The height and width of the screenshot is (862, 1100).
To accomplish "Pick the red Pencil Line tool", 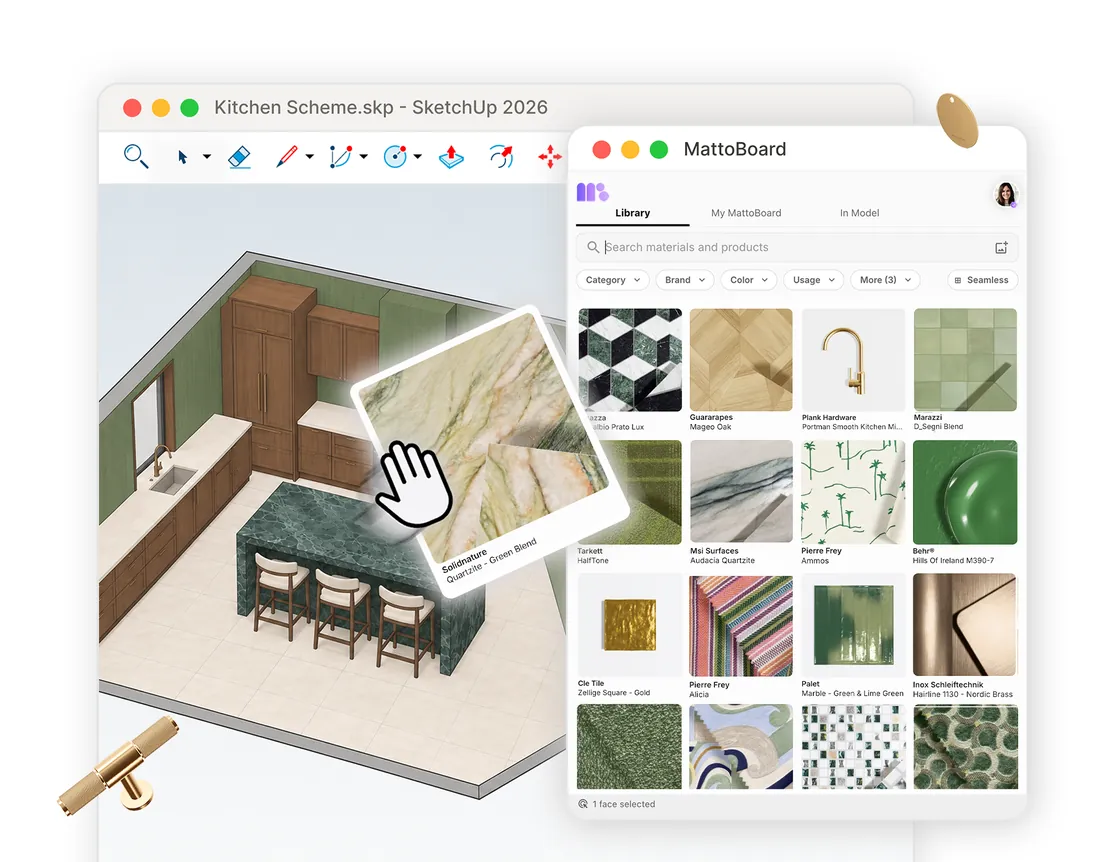I will (286, 156).
